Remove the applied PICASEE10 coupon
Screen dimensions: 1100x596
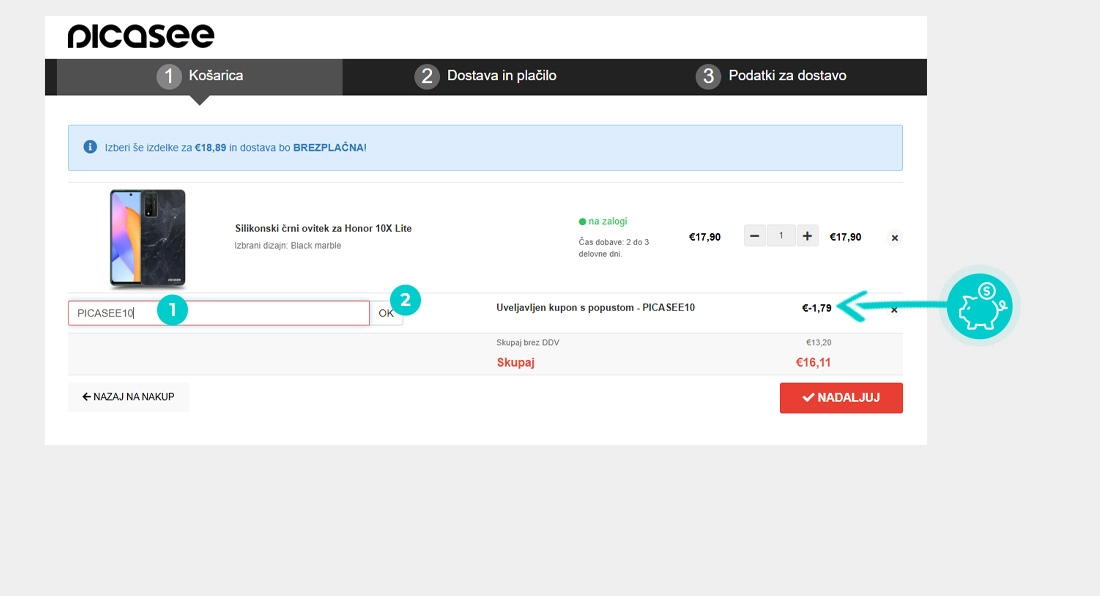[894, 309]
